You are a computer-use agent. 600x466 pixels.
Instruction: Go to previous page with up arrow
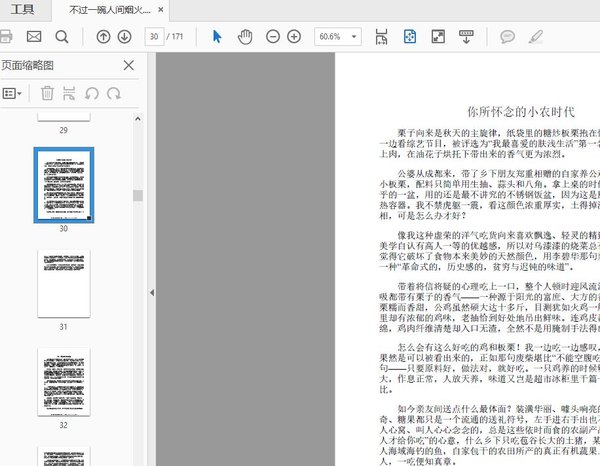point(103,37)
